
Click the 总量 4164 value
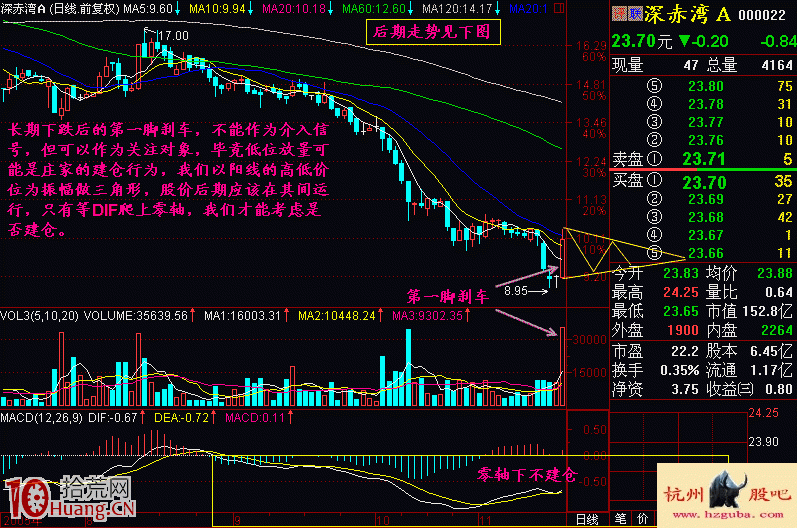point(777,65)
